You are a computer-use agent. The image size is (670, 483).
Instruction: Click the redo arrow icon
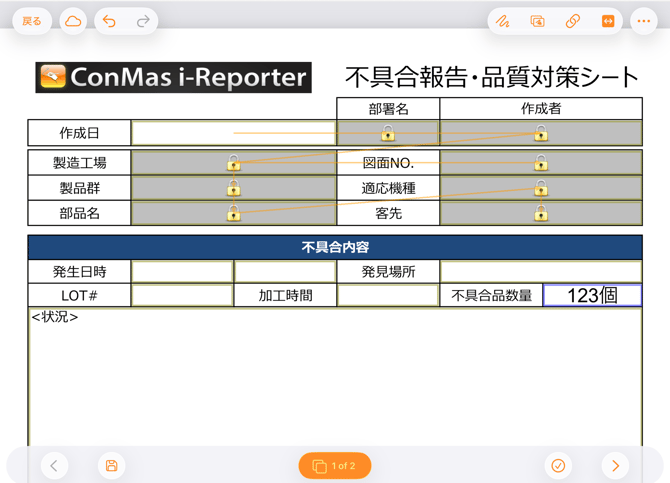point(143,21)
